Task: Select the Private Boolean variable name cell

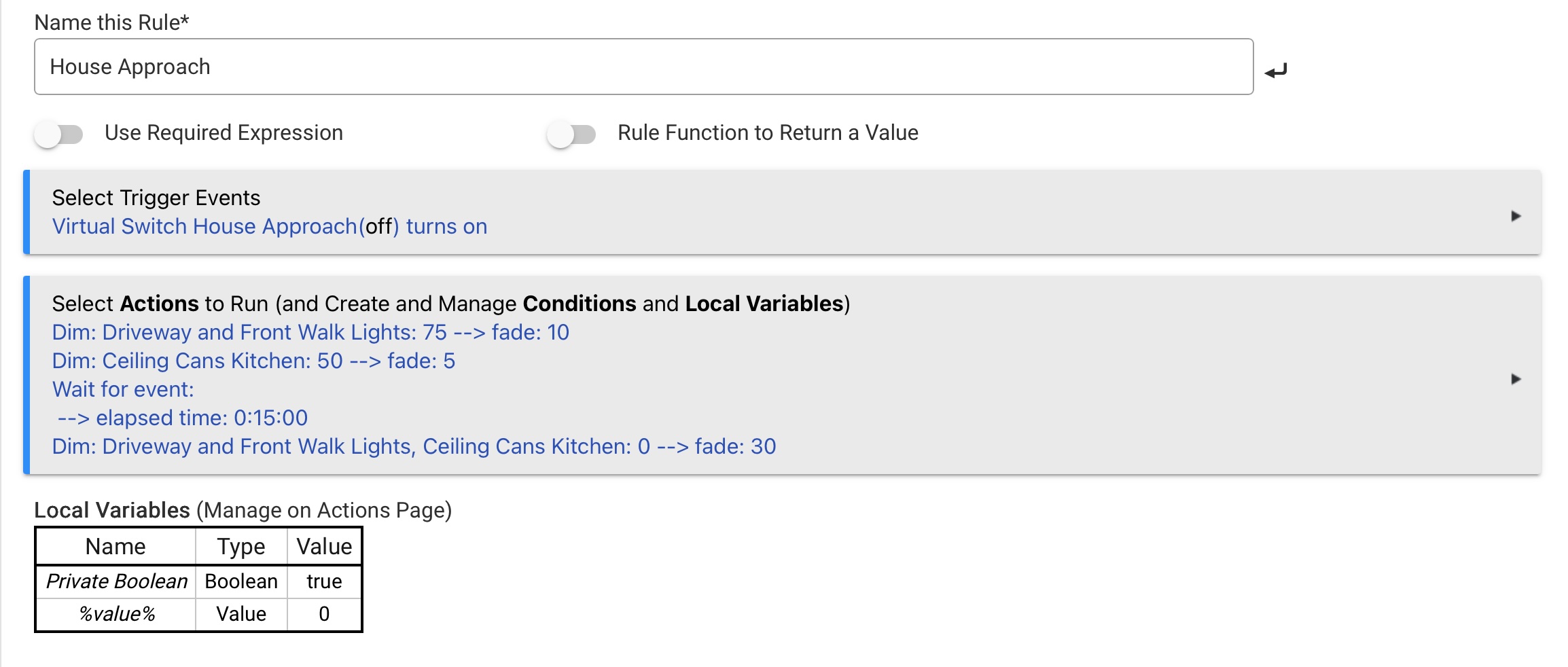Action: pos(116,581)
